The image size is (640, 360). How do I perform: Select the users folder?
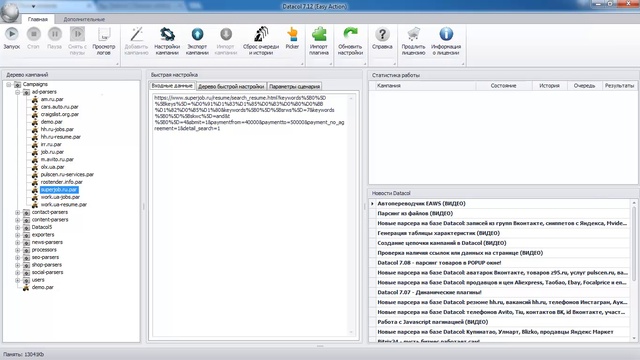pos(38,280)
